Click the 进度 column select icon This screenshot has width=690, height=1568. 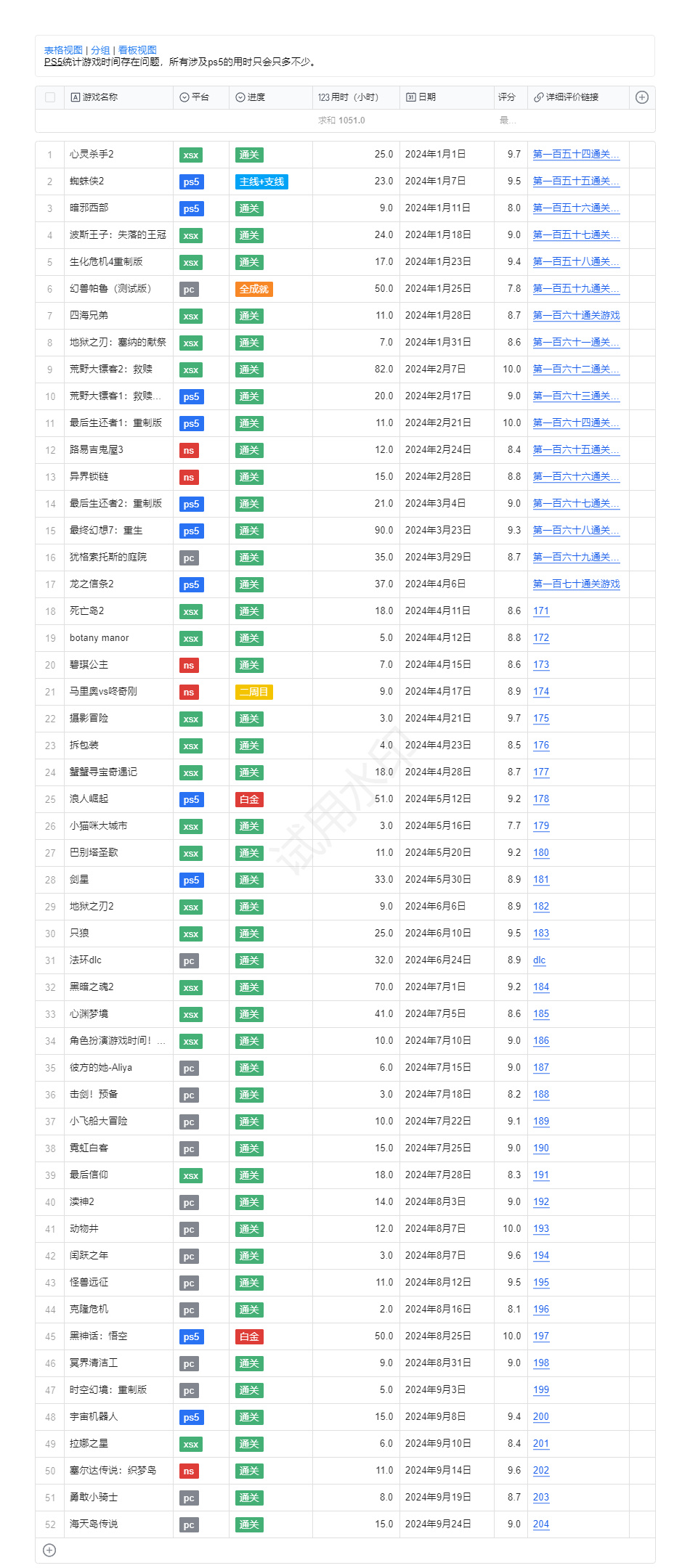(240, 97)
